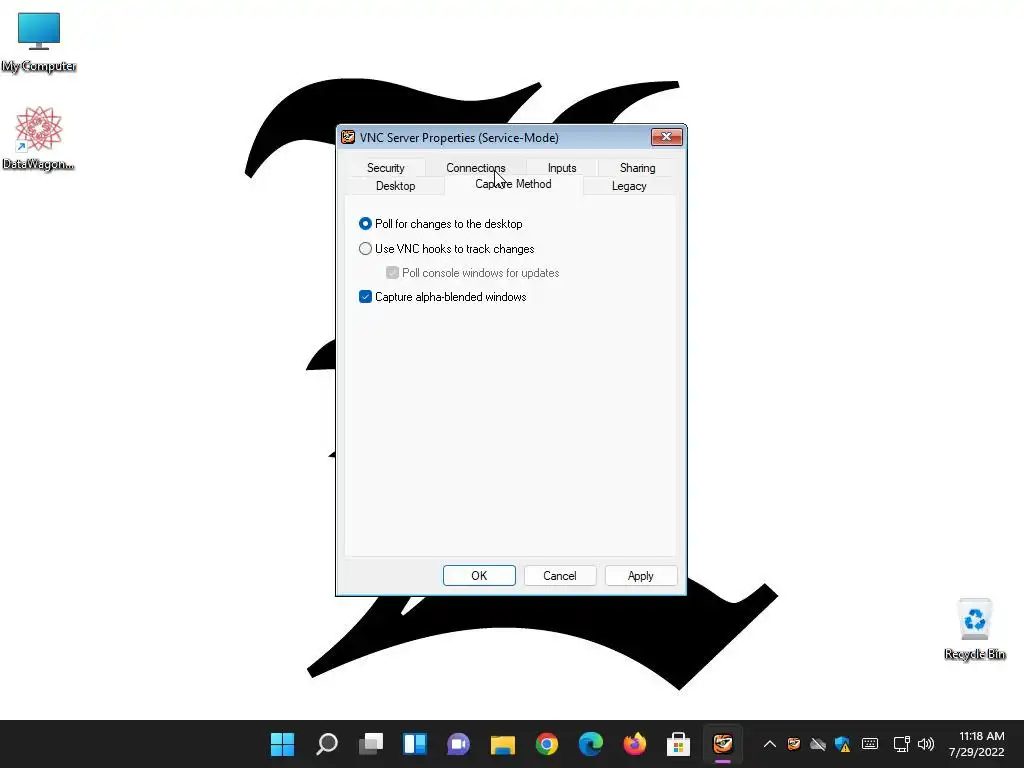
Task: Switch to the Sharing tab
Action: [x=637, y=168]
